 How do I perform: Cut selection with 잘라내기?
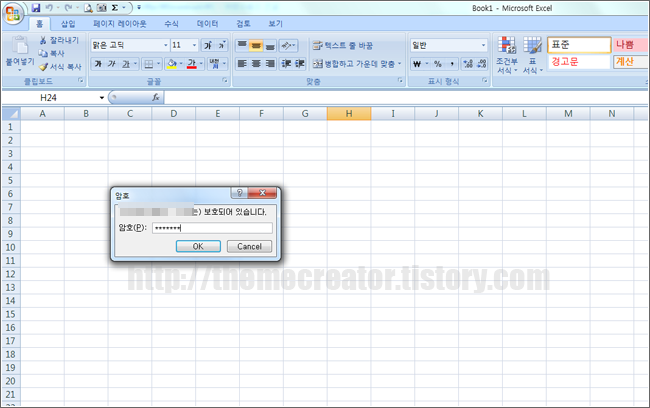click(58, 40)
